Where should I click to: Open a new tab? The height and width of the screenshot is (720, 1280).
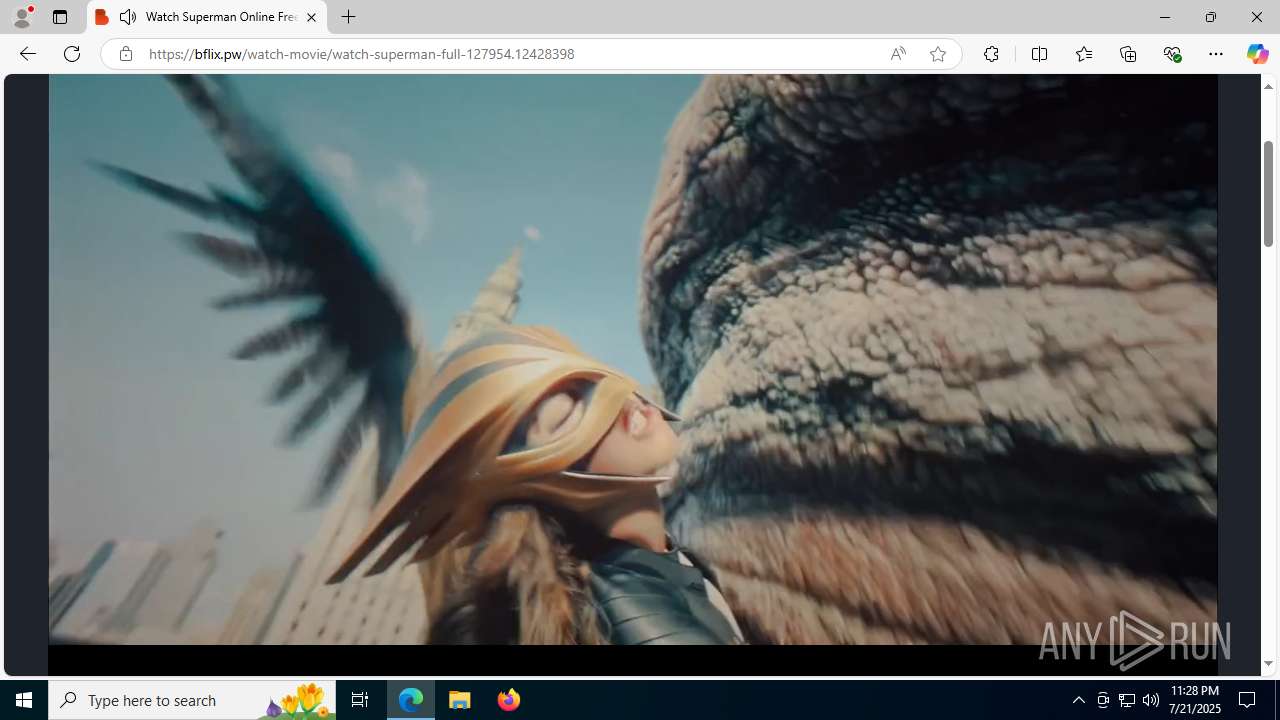tap(348, 17)
